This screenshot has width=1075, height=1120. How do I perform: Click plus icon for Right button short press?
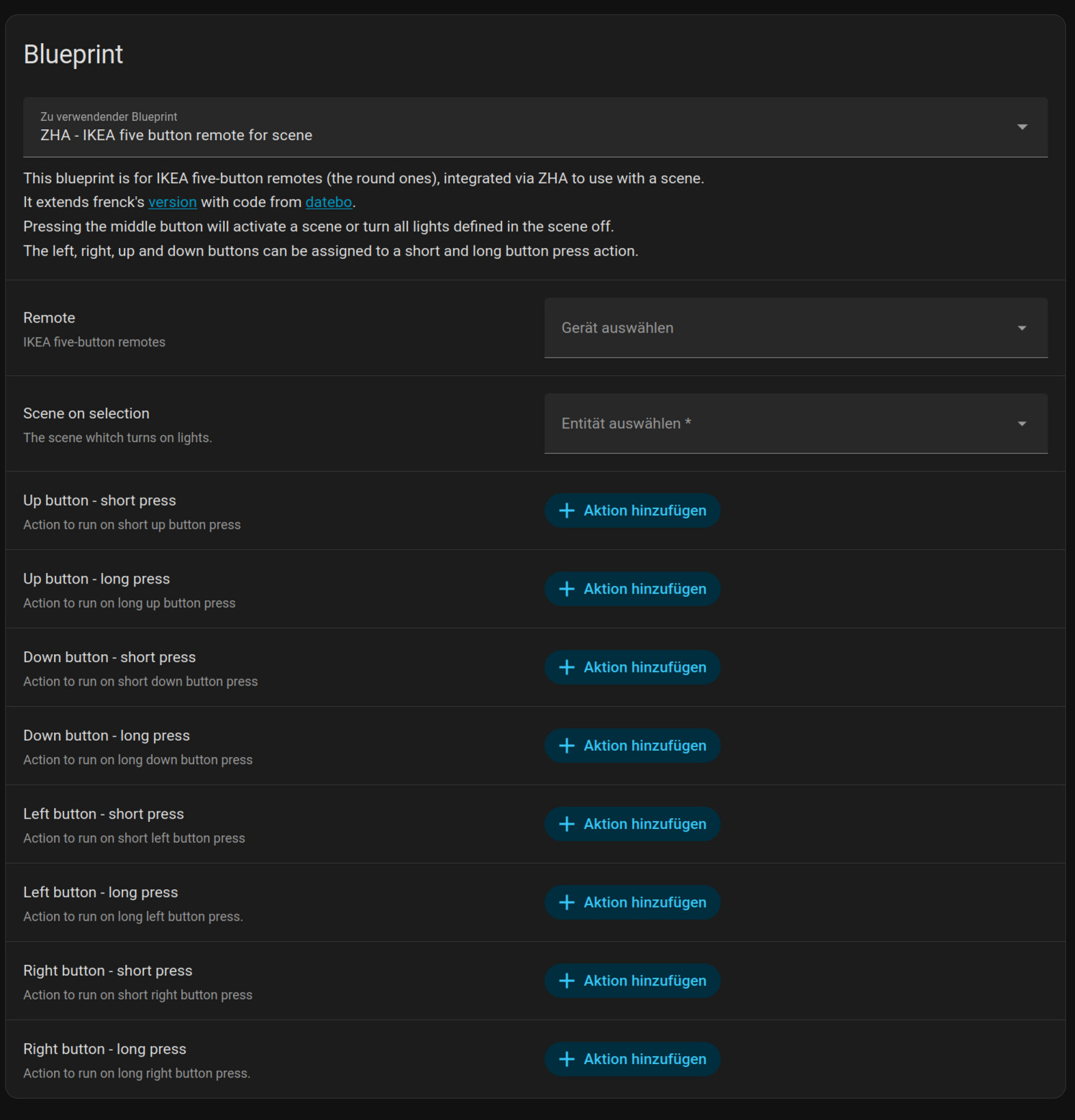(x=567, y=981)
